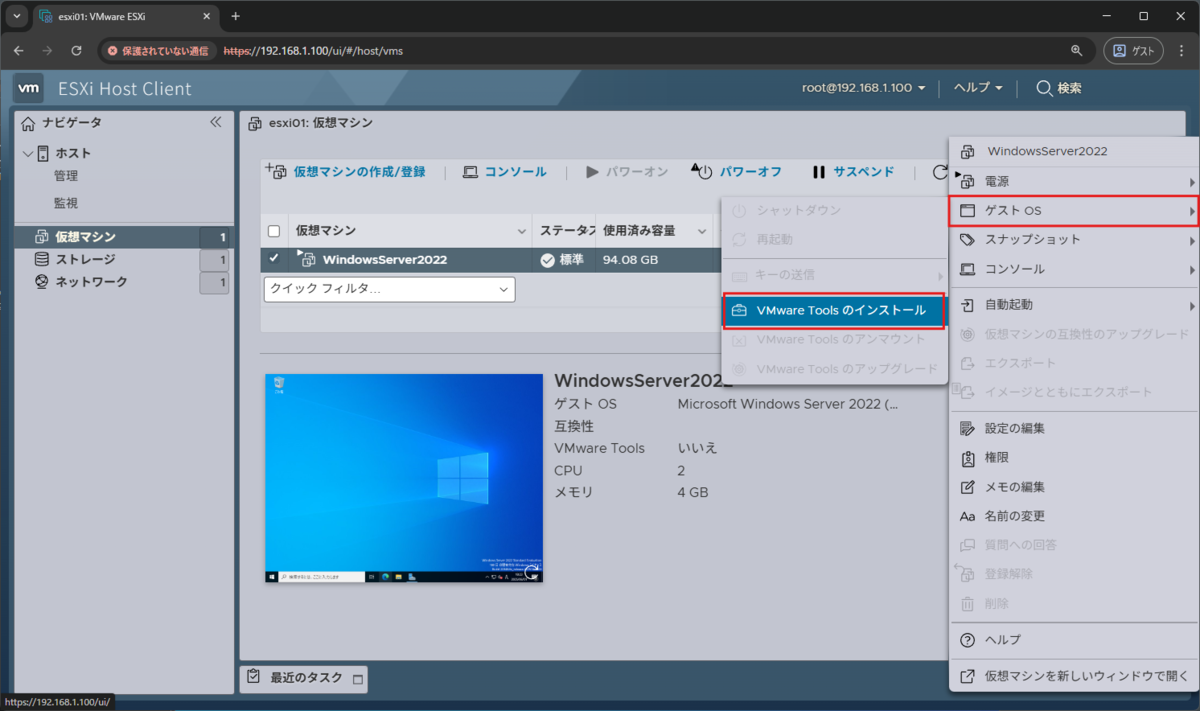Viewport: 1200px width, 711px height.
Task: Choose Install VMware Tools menu item
Action: 833,310
